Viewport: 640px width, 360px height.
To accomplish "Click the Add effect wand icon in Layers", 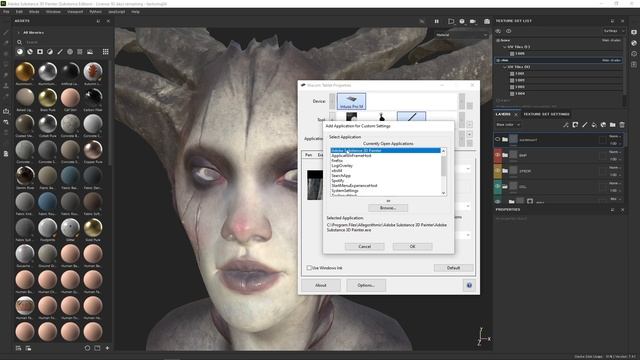I will (x=566, y=125).
